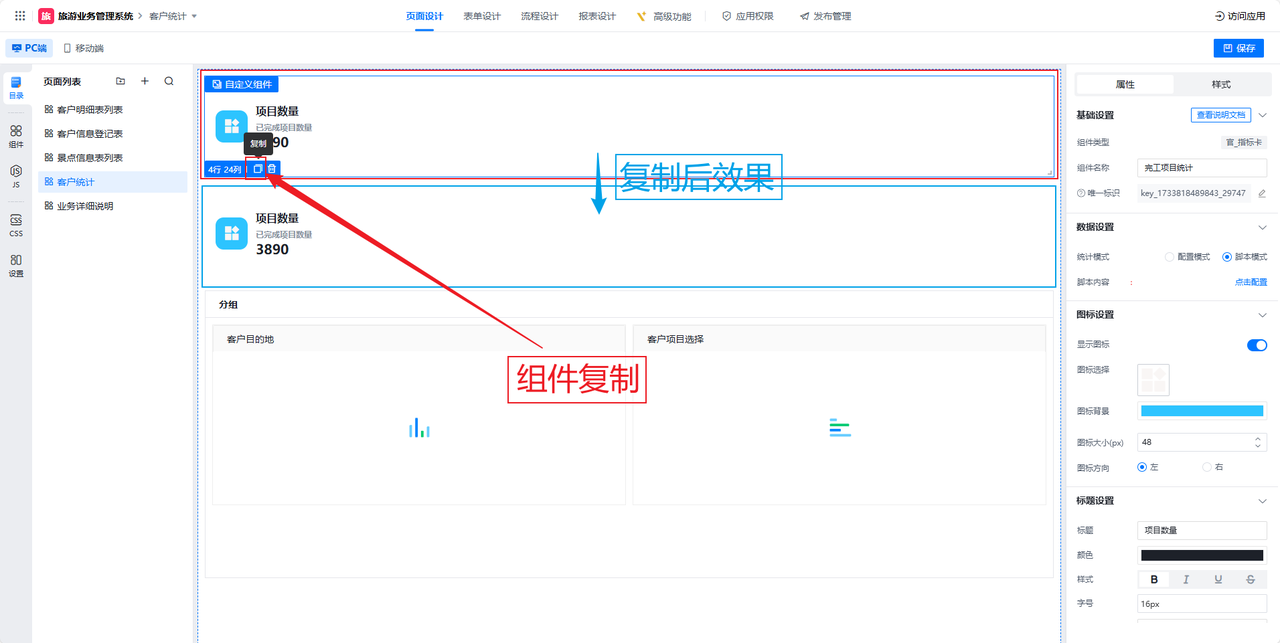
Task: Click the 图标背景 blue color swatch
Action: pos(1202,411)
